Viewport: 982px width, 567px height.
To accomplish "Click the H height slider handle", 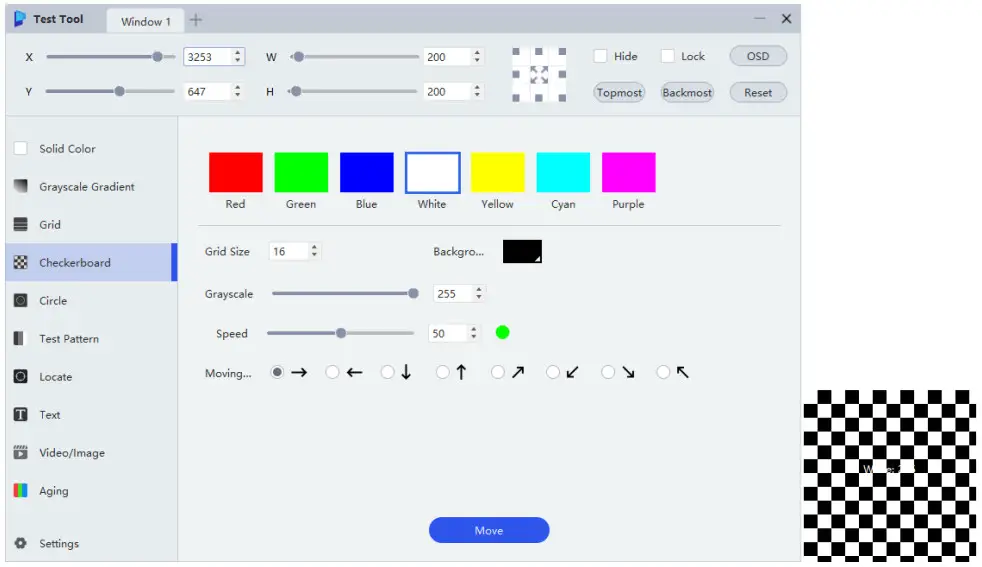I will tap(296, 91).
